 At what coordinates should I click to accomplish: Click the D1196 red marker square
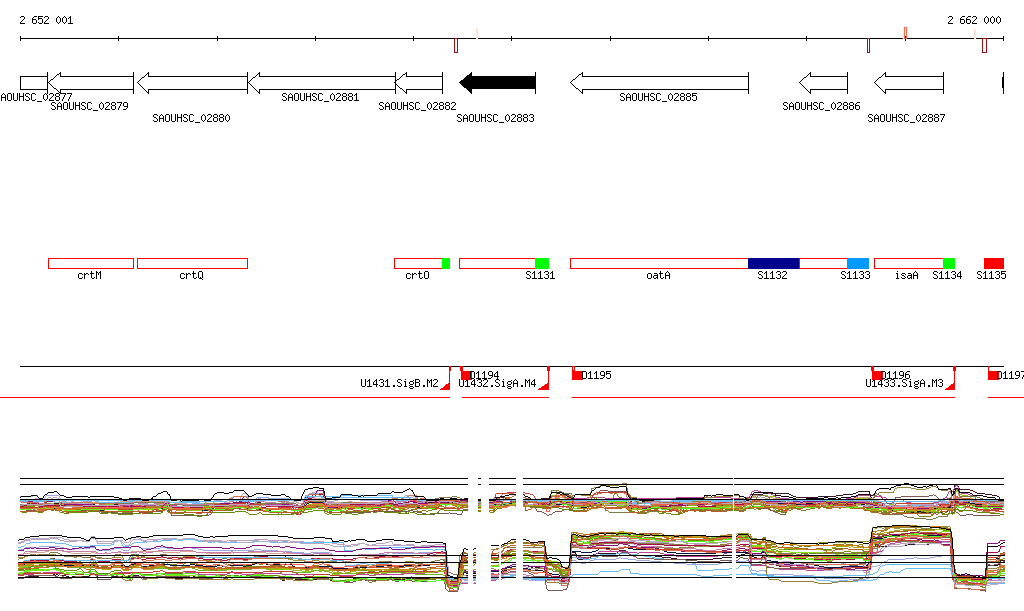[x=877, y=375]
